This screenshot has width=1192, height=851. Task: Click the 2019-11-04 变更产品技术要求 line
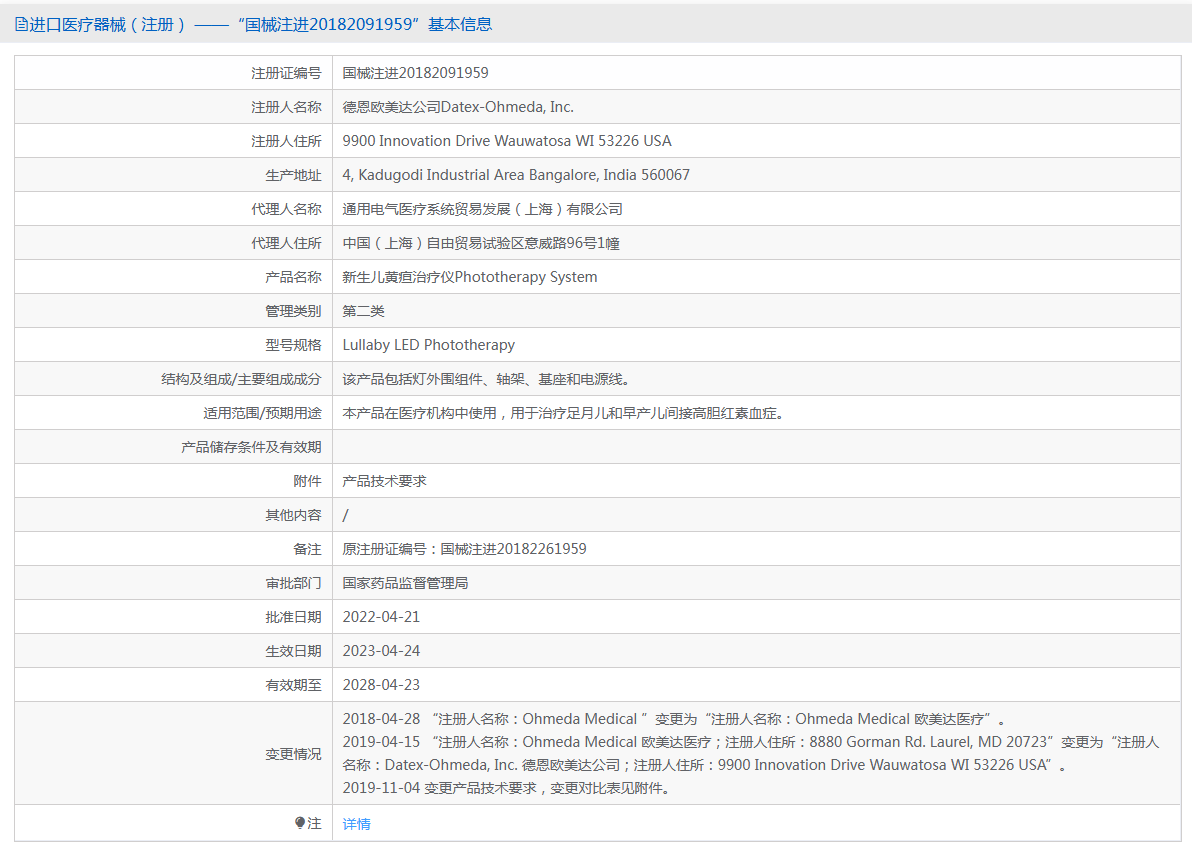507,788
